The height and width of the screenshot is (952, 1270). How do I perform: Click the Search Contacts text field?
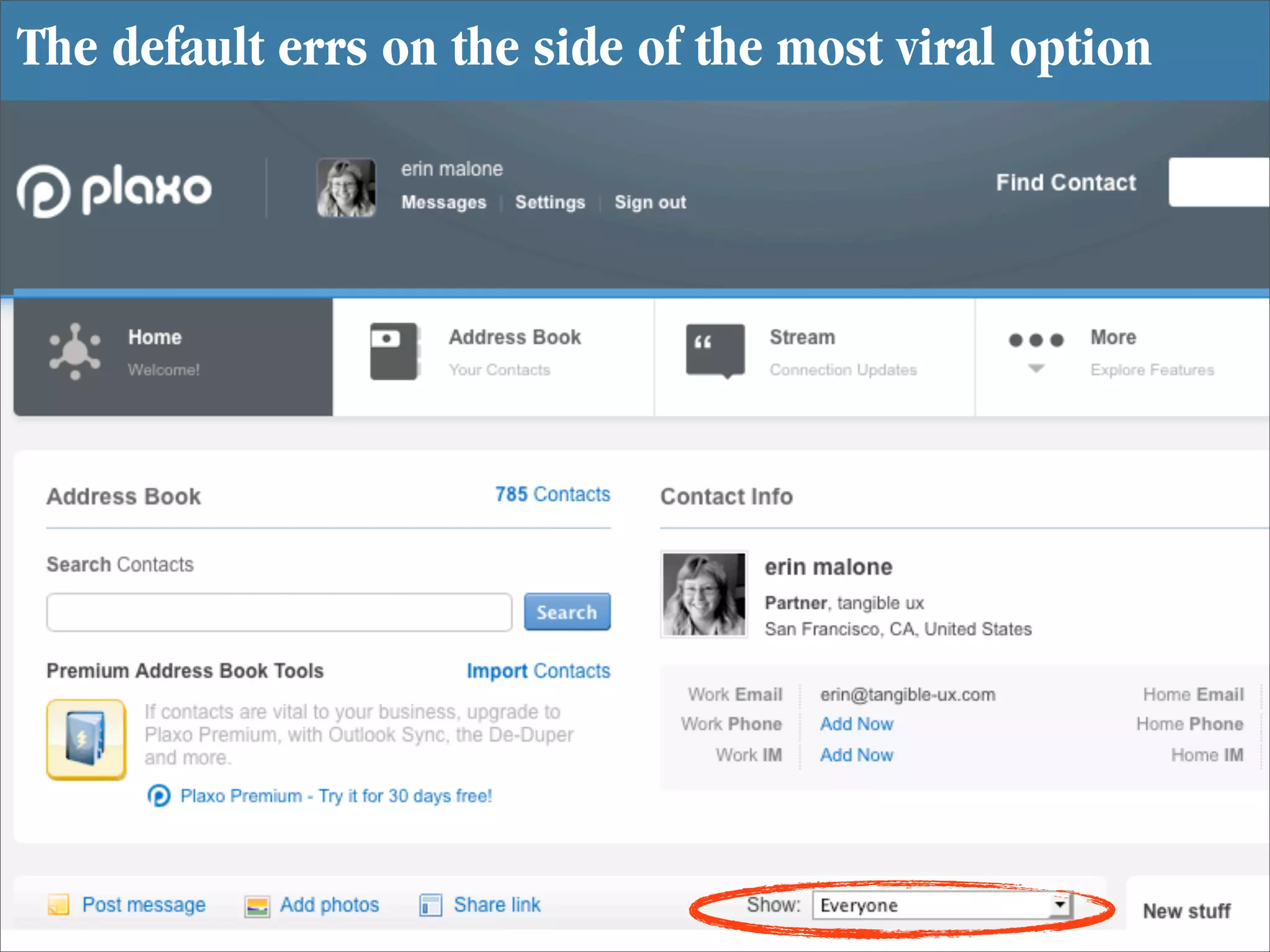pyautogui.click(x=279, y=612)
